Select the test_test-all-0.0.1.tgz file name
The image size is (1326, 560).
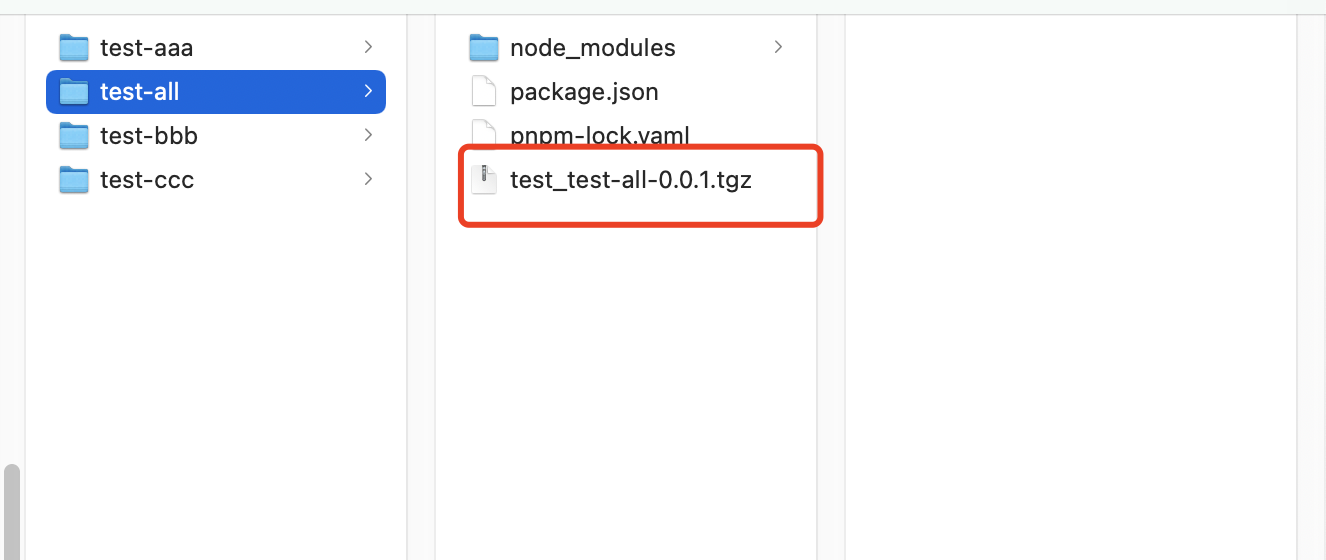(x=630, y=180)
